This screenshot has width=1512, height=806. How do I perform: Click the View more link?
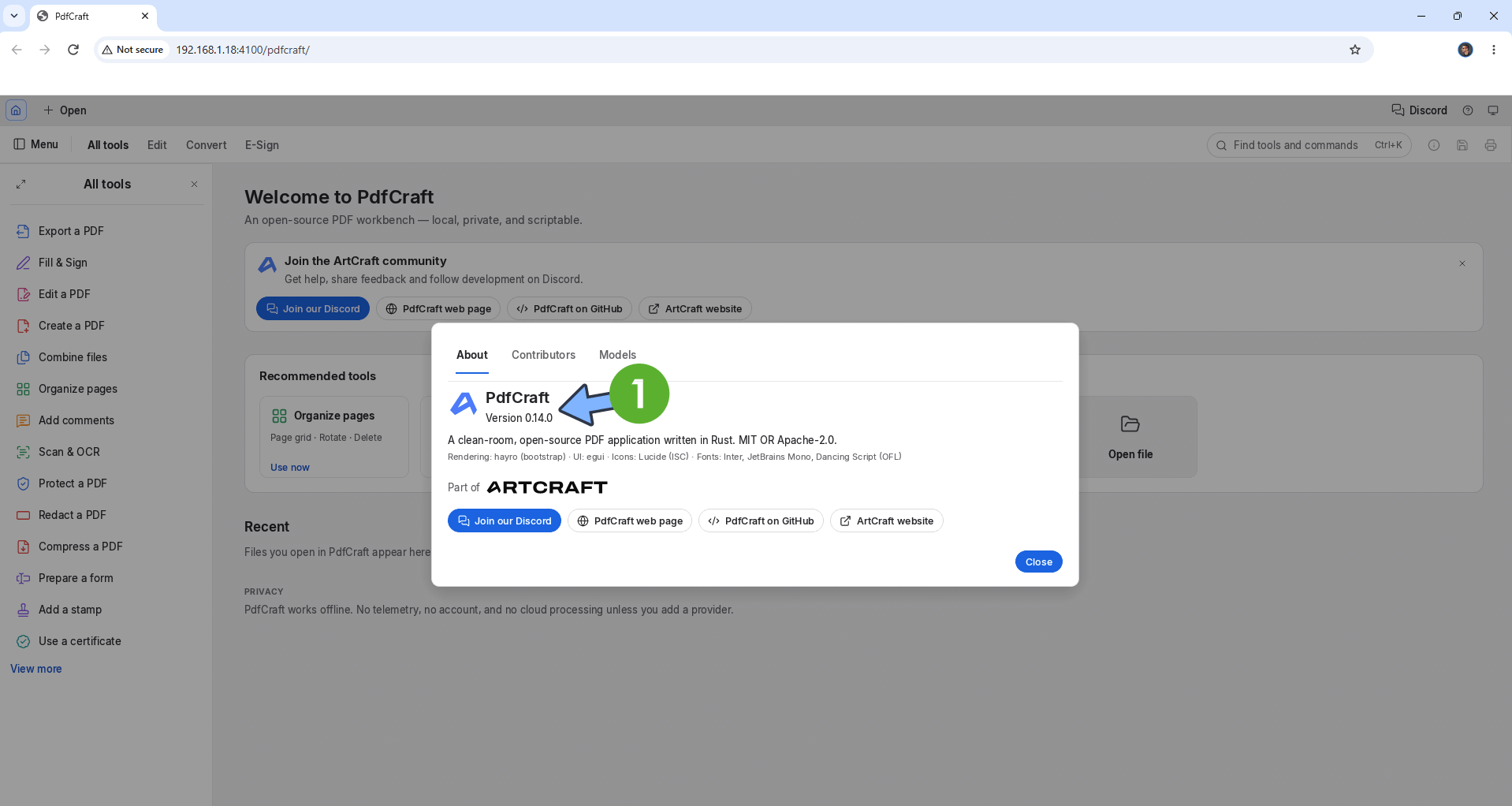click(36, 669)
